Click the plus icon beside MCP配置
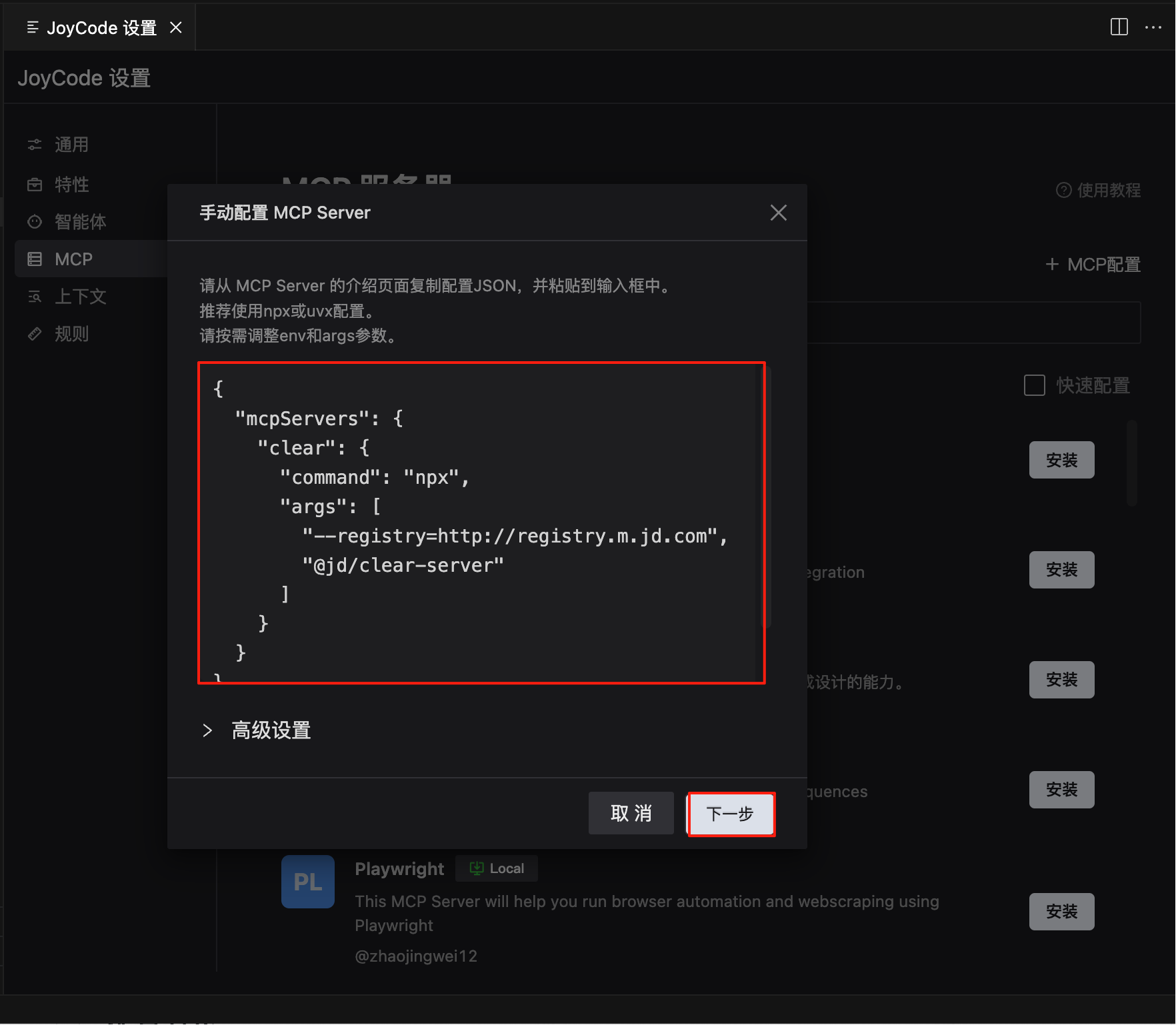 (x=1052, y=265)
